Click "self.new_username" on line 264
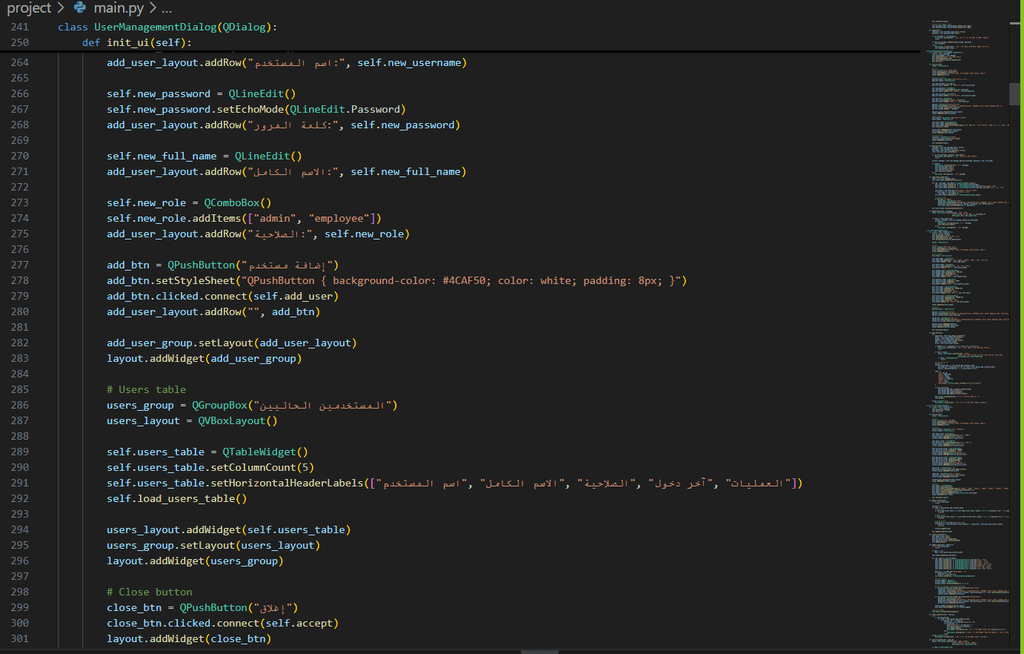 [409, 63]
